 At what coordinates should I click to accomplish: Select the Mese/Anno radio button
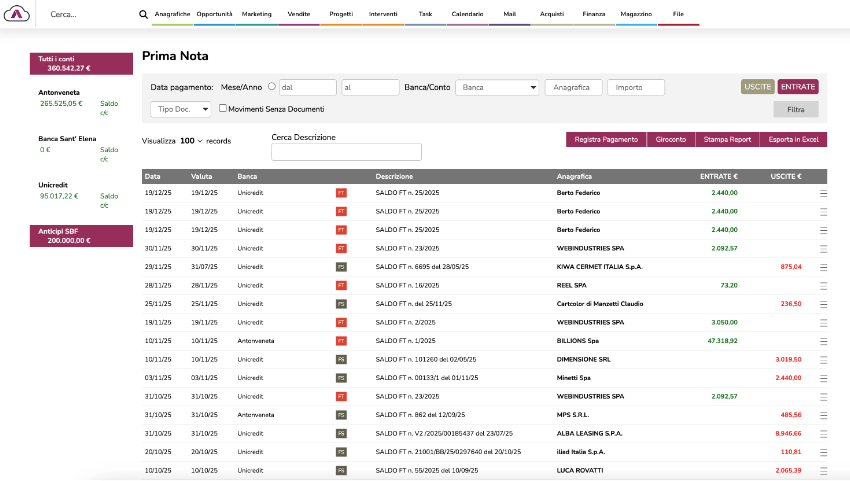point(272,87)
